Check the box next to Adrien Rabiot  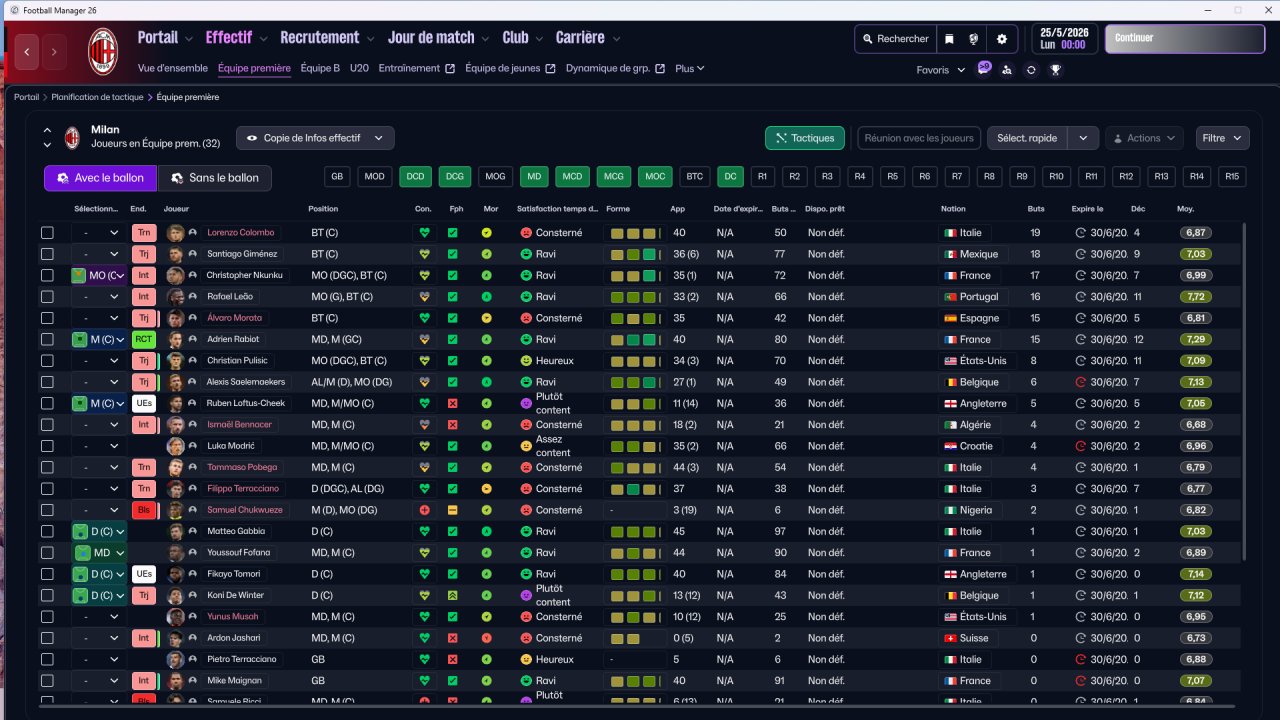[47, 340]
